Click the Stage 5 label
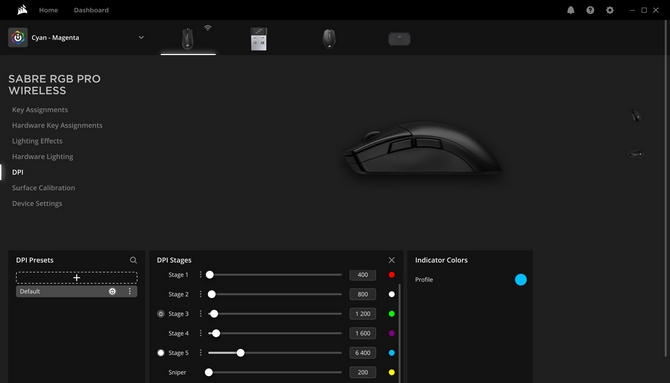670x383 pixels. pos(178,353)
